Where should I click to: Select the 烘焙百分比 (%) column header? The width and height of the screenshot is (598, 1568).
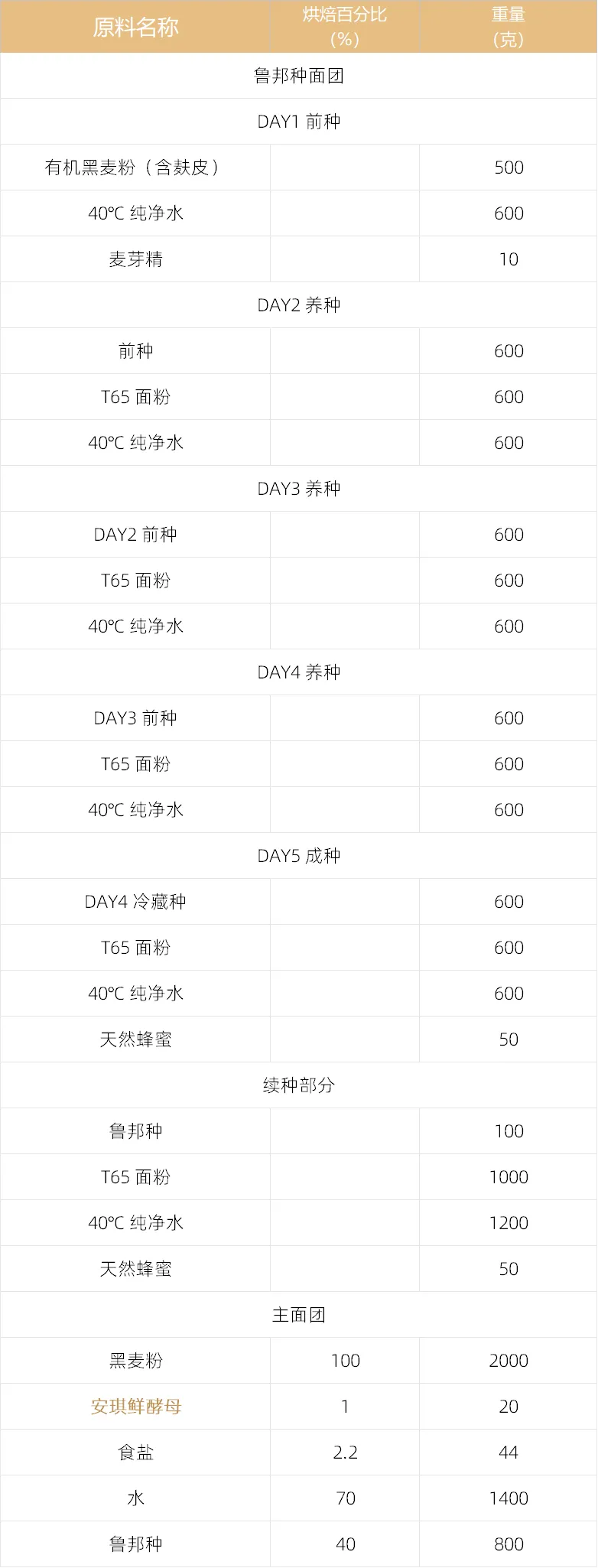[344, 27]
